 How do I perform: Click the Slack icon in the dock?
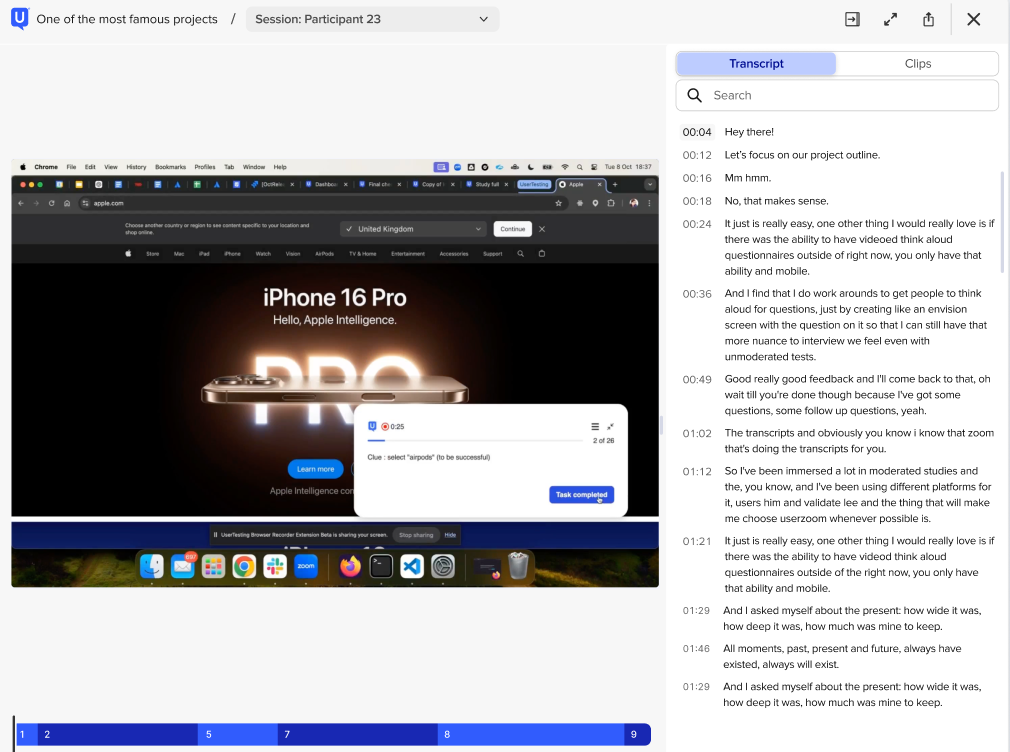(x=275, y=566)
